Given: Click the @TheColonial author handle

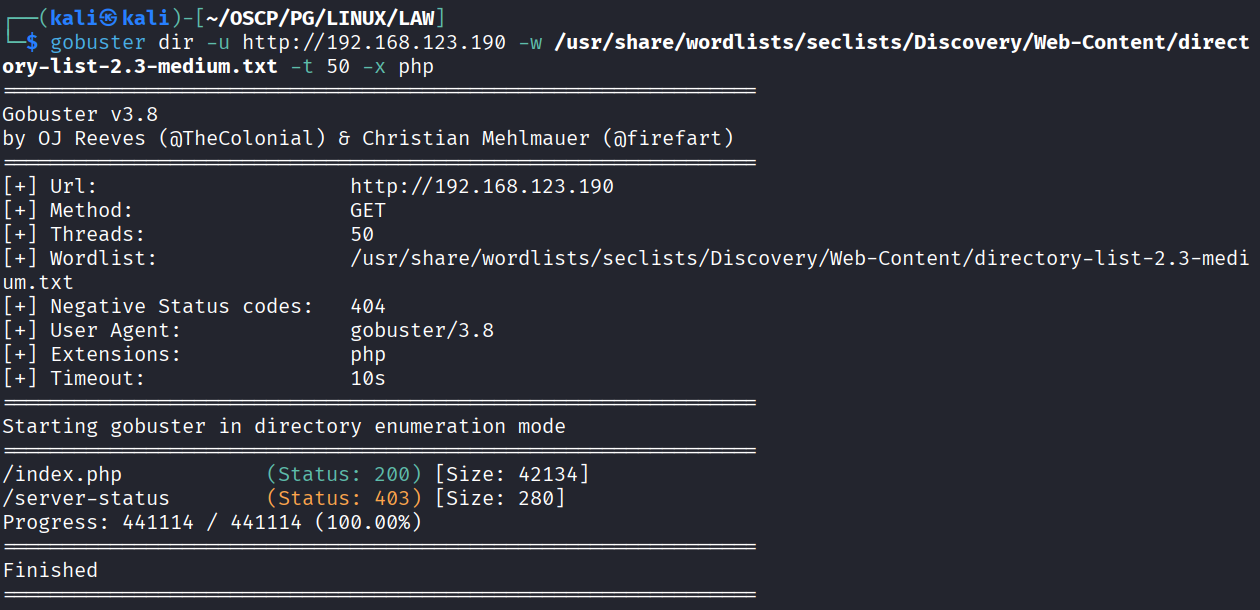Looking at the screenshot, I should click(x=242, y=138).
